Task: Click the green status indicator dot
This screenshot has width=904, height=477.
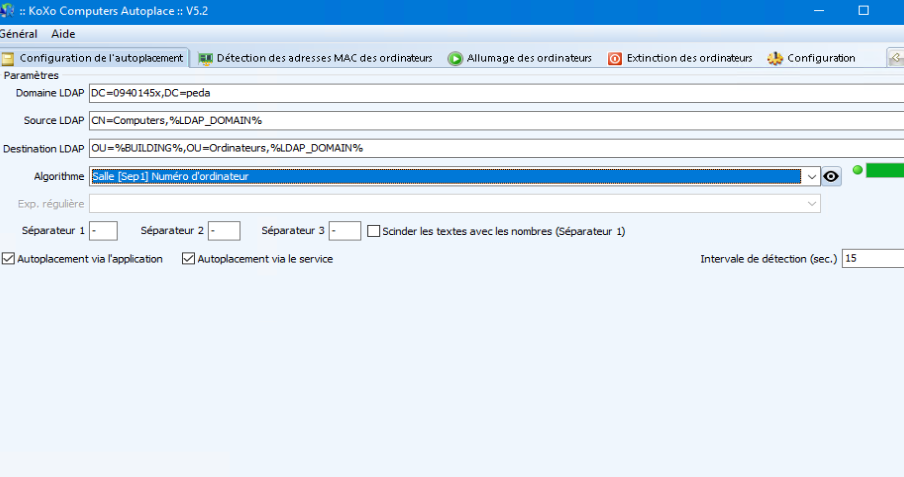Action: pos(857,170)
